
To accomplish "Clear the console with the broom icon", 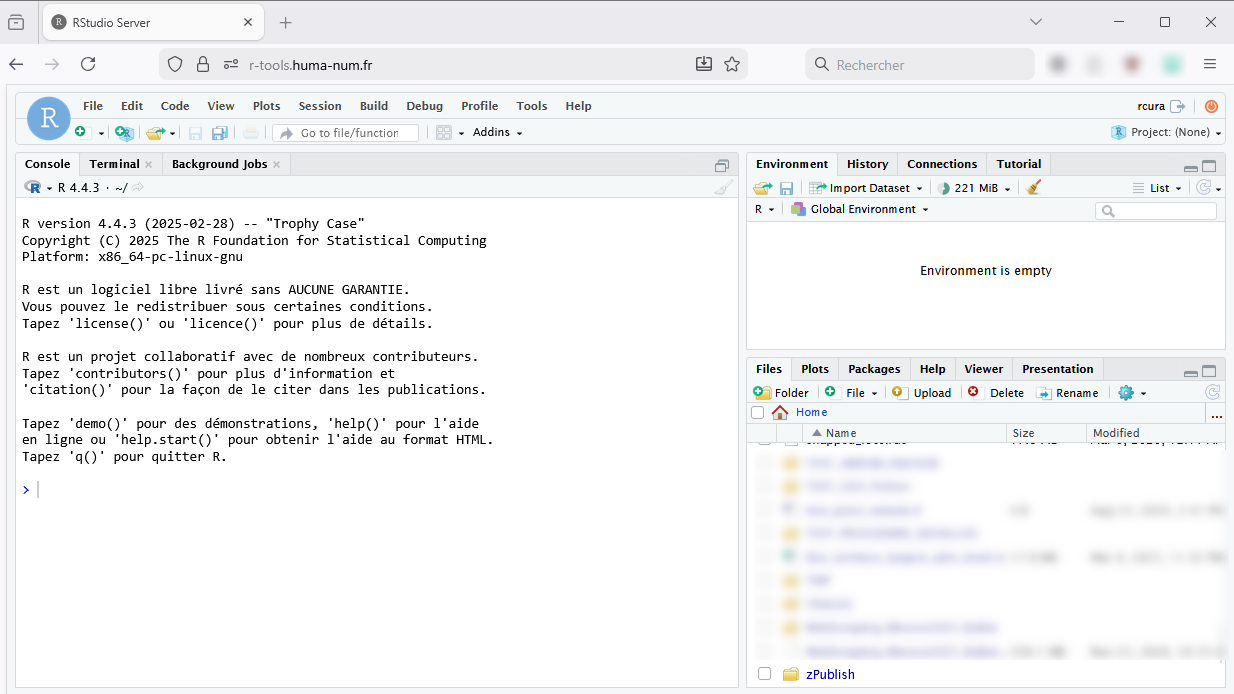I will click(723, 188).
